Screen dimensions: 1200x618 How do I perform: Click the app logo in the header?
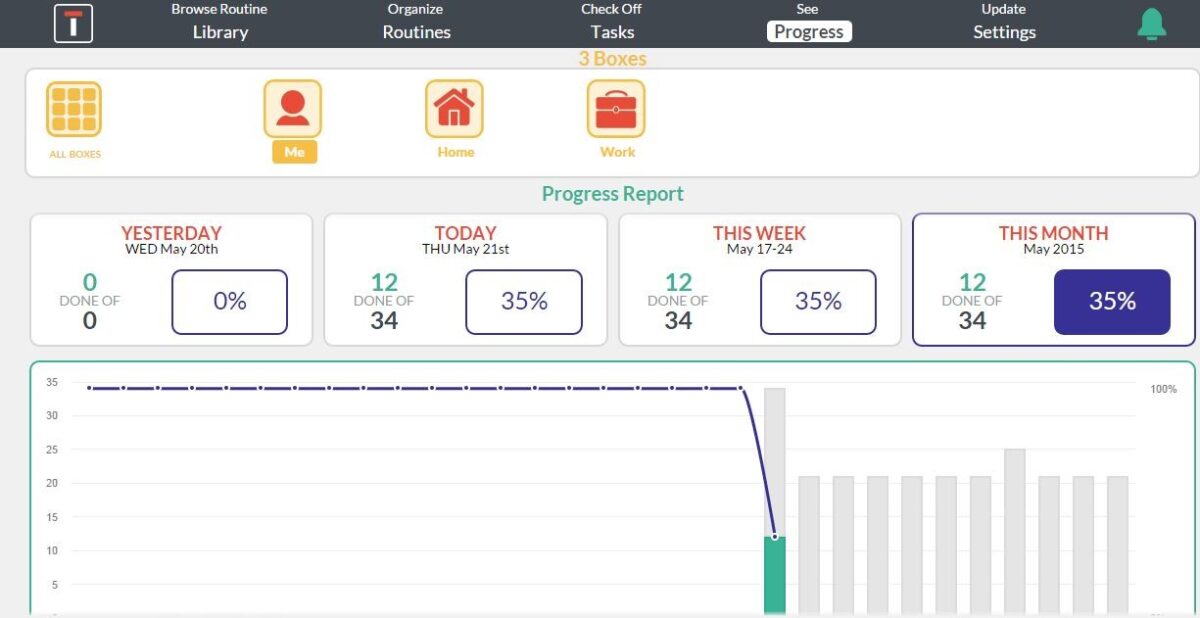point(73,24)
